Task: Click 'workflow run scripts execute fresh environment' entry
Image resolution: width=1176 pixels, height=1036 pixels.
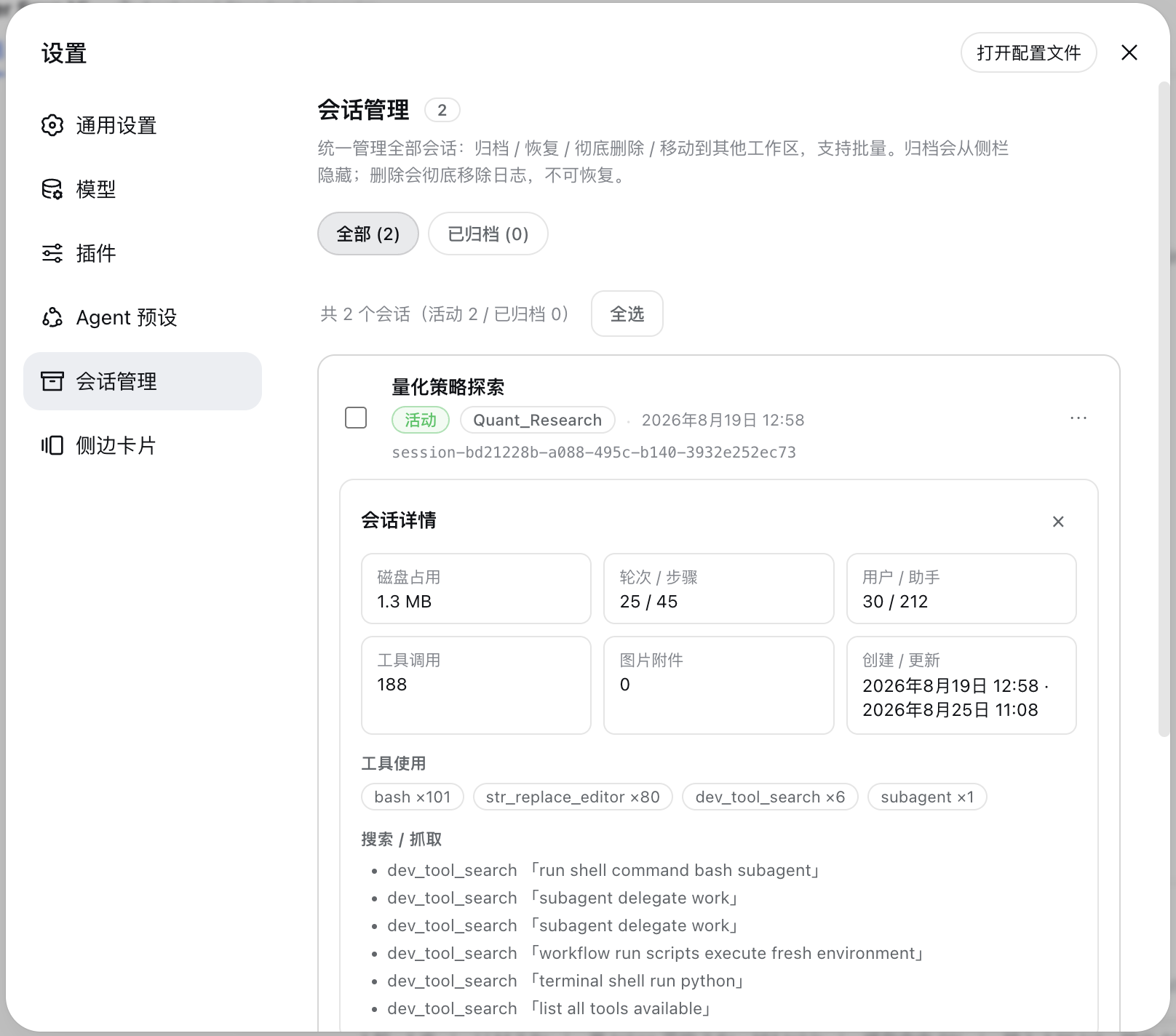Action: click(656, 953)
